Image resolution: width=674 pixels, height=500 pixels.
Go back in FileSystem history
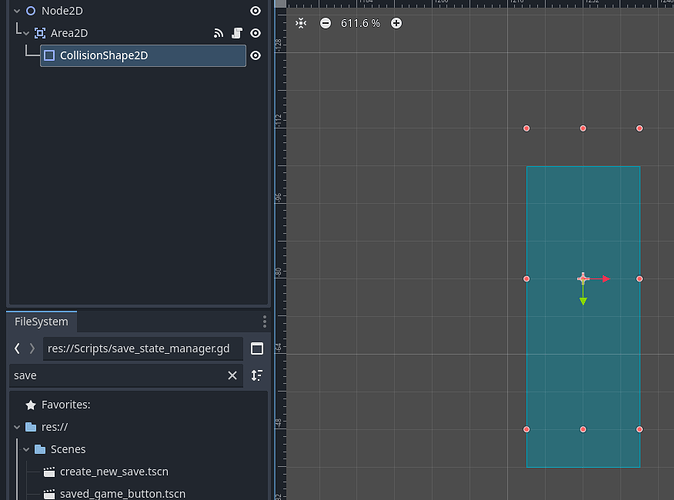coord(17,348)
